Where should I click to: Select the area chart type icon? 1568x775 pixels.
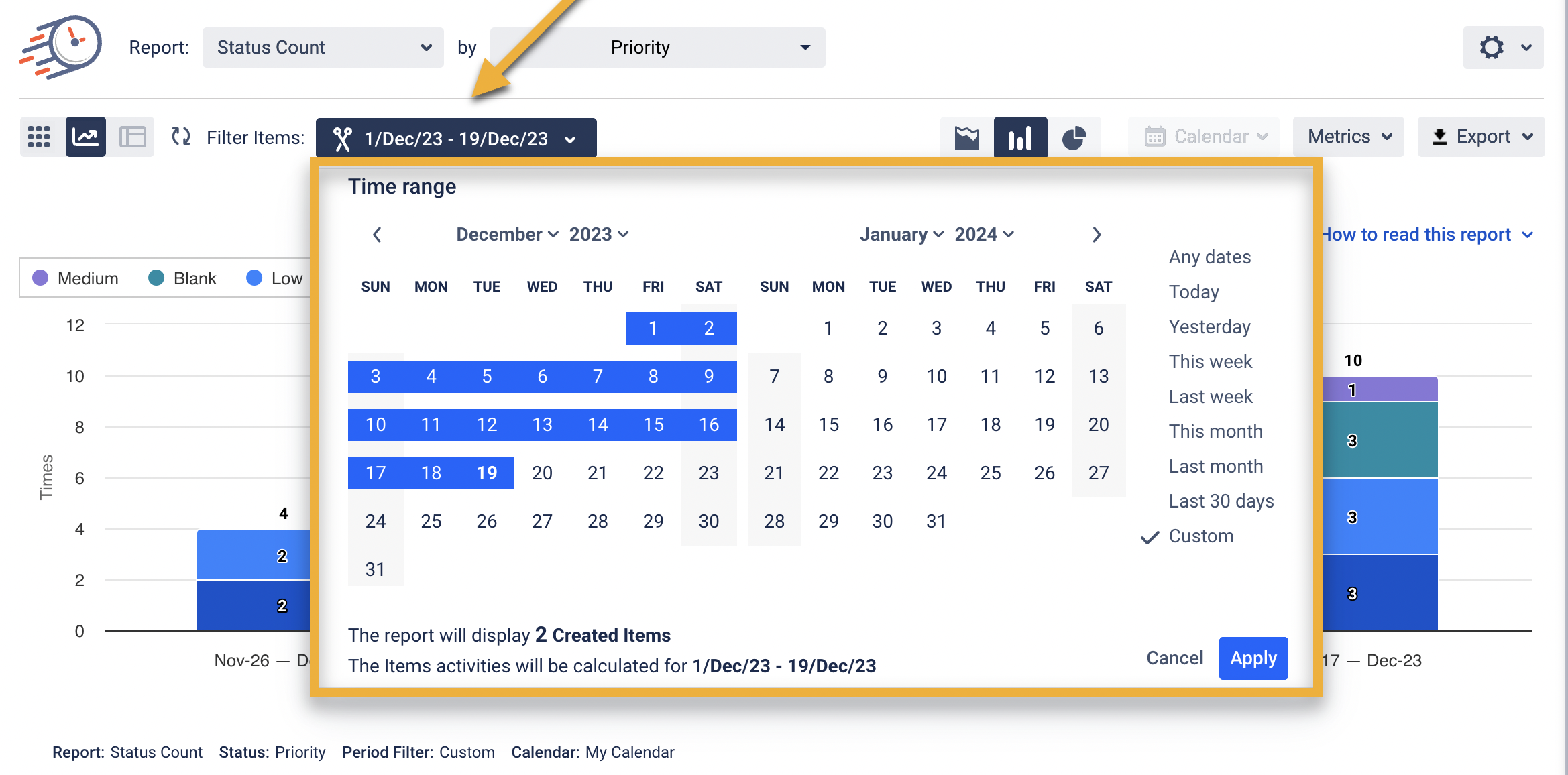pos(966,137)
